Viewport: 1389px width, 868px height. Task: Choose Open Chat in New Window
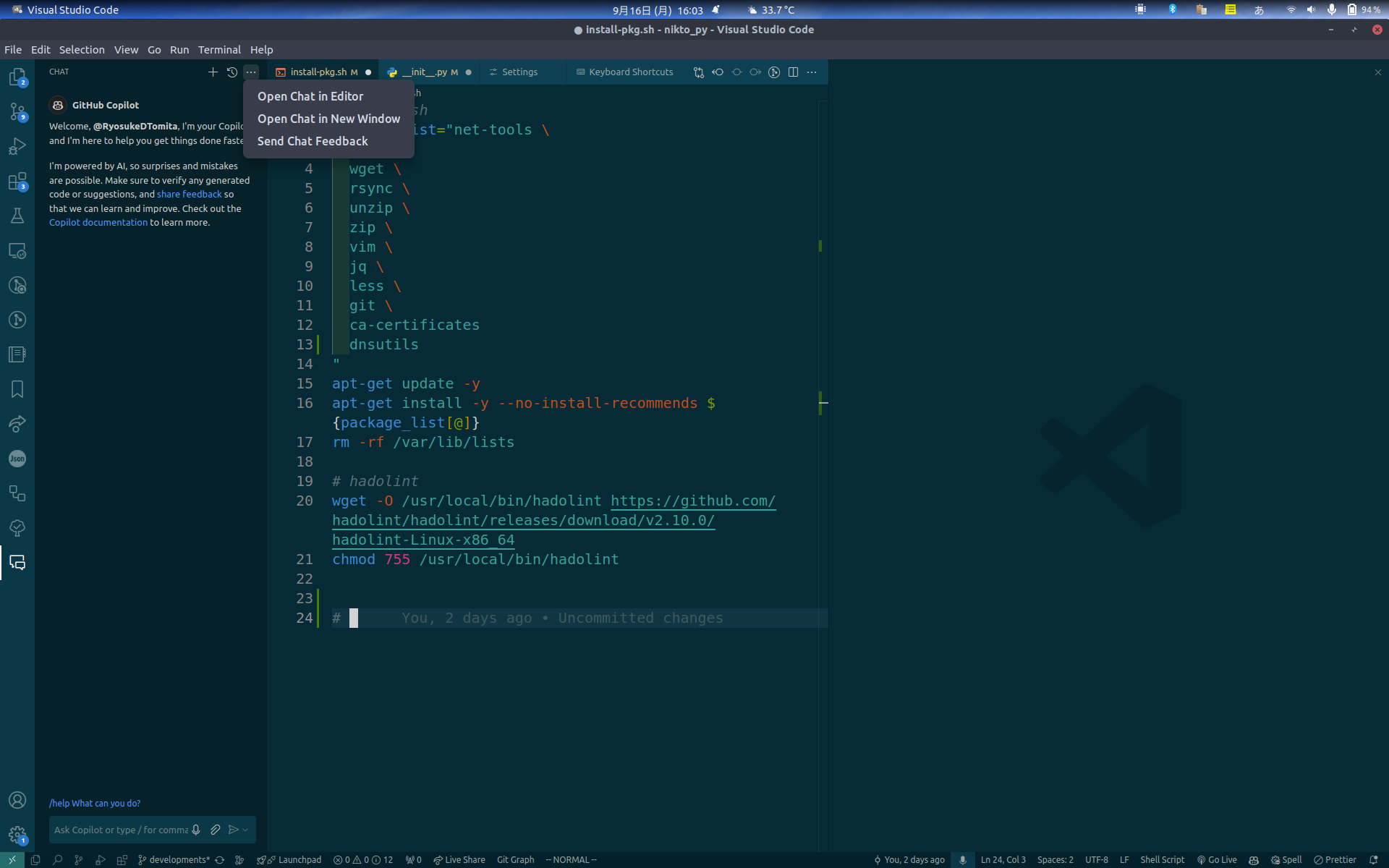pyautogui.click(x=328, y=119)
